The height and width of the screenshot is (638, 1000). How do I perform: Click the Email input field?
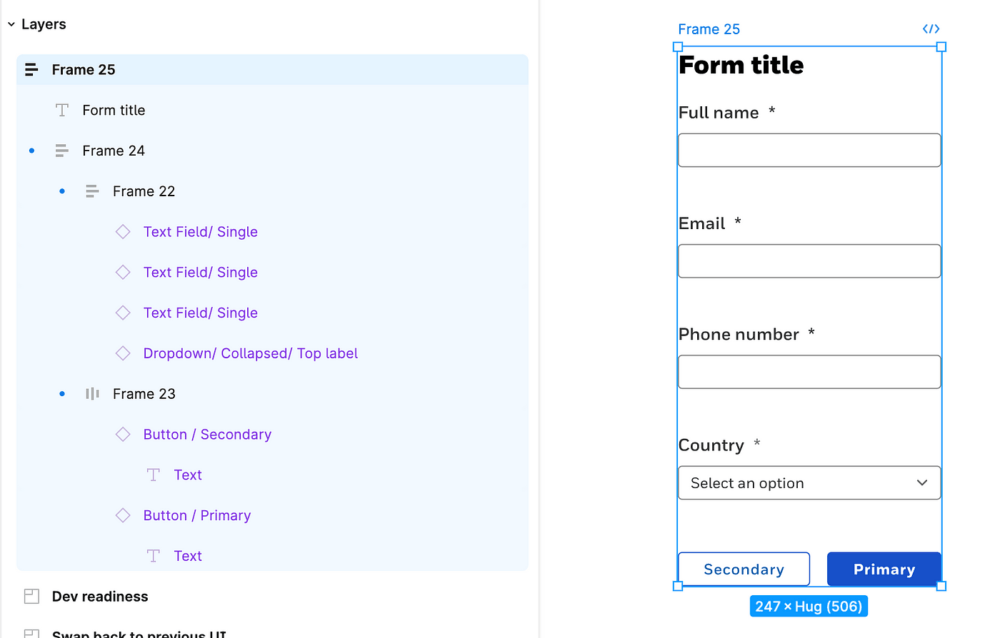(809, 261)
